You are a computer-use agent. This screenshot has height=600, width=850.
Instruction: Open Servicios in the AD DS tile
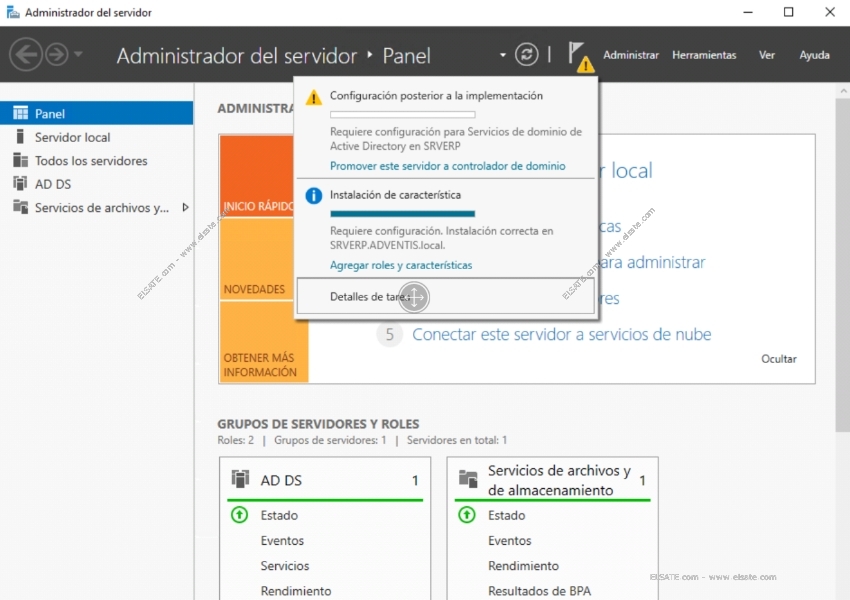(285, 566)
